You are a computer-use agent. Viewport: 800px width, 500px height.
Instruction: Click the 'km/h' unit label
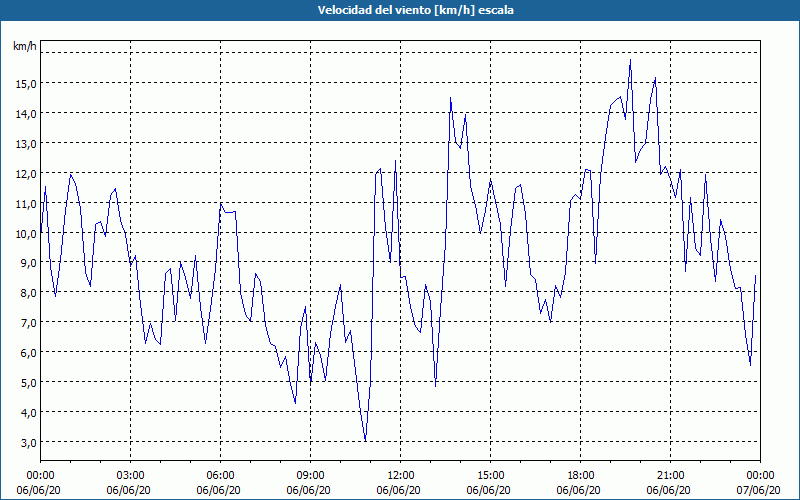coord(24,46)
